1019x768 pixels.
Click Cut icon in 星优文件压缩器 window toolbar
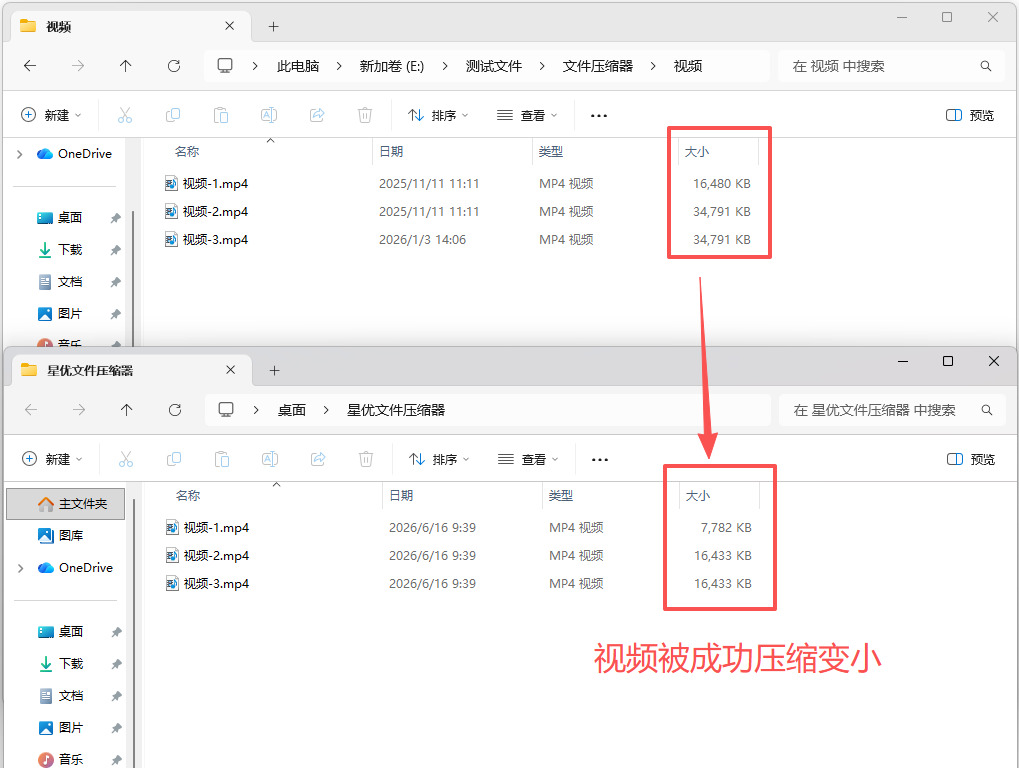coord(126,459)
